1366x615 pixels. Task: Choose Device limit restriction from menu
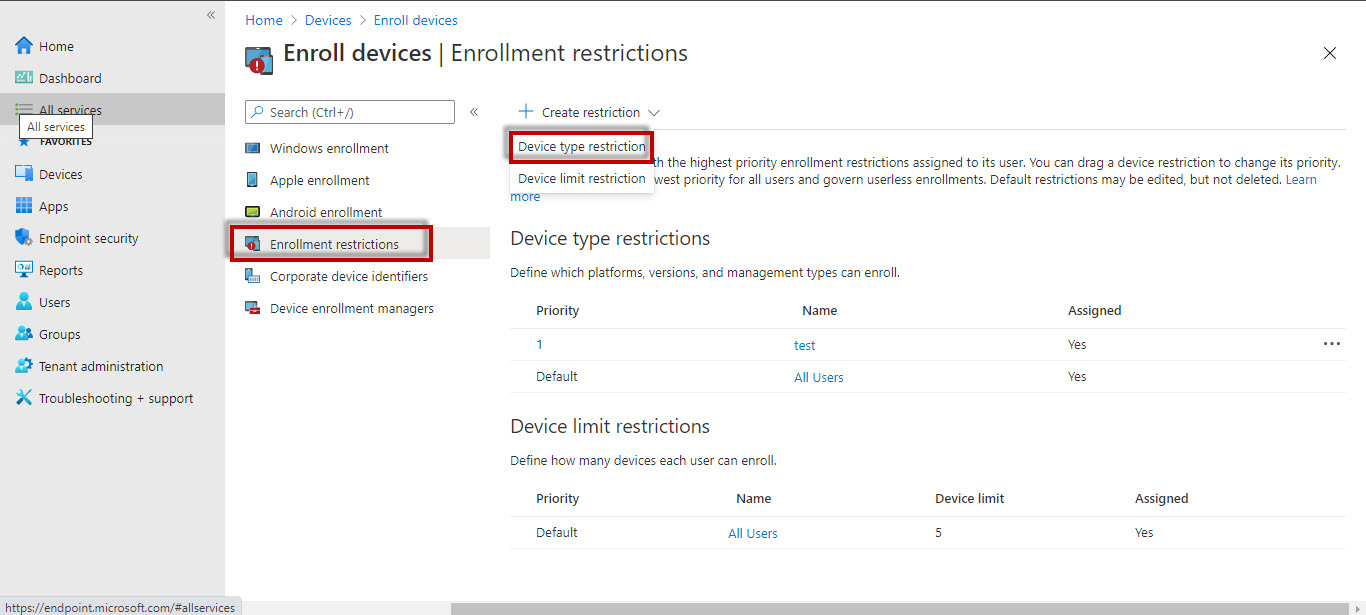tap(581, 178)
